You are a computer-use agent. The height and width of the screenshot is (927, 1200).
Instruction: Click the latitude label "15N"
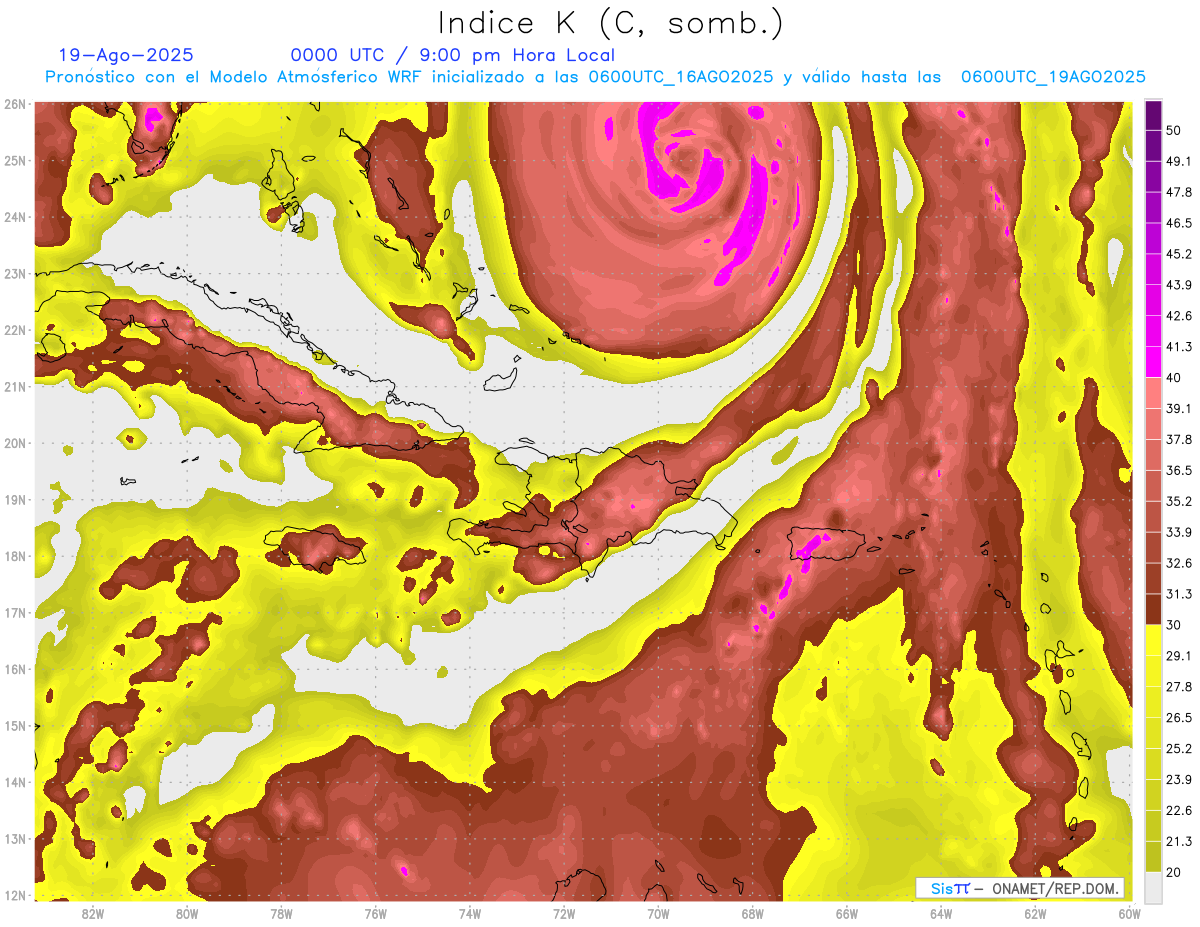point(15,725)
